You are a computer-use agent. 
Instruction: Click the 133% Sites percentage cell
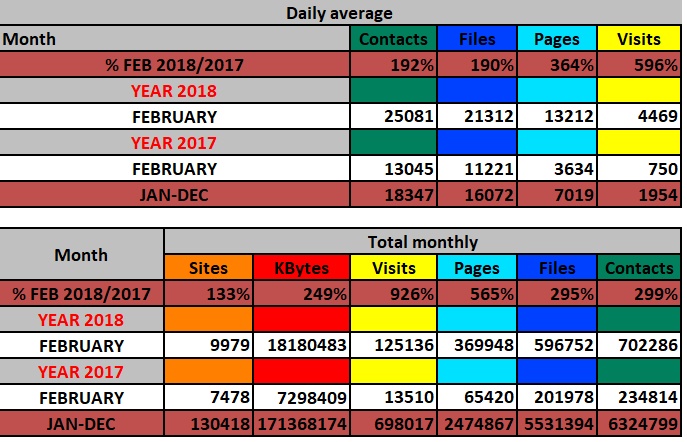coord(206,294)
